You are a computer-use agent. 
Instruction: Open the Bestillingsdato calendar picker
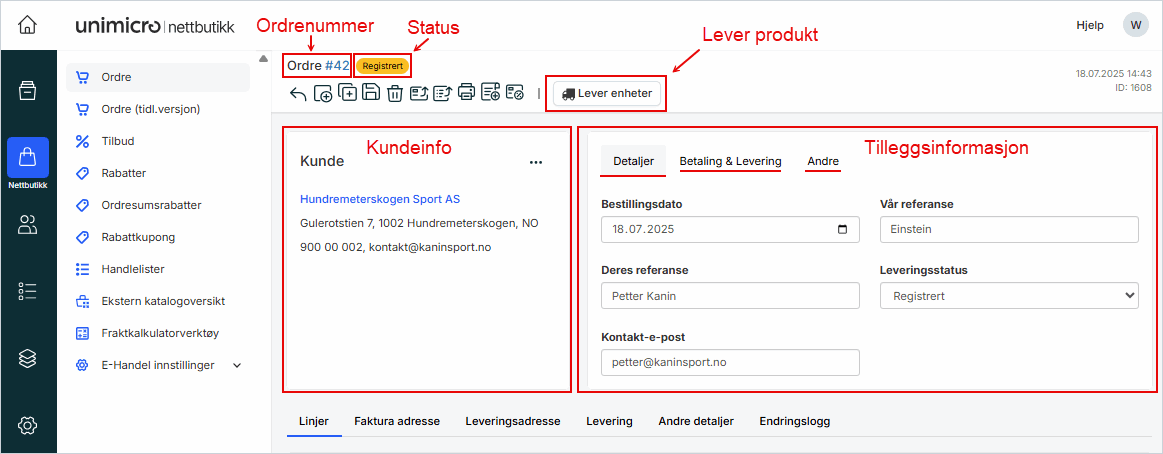(842, 230)
